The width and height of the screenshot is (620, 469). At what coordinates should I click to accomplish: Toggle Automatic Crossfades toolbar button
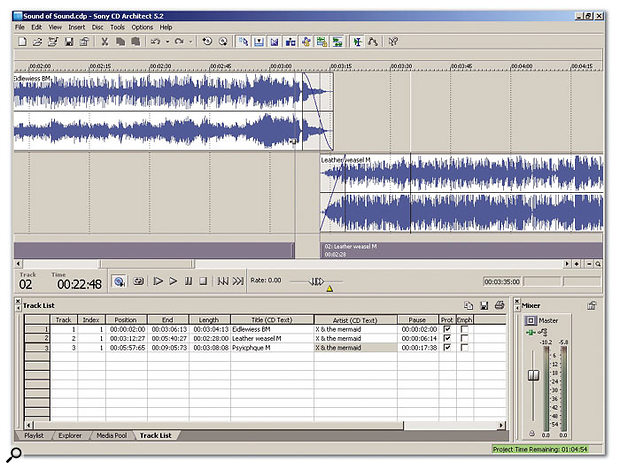pyautogui.click(x=274, y=42)
